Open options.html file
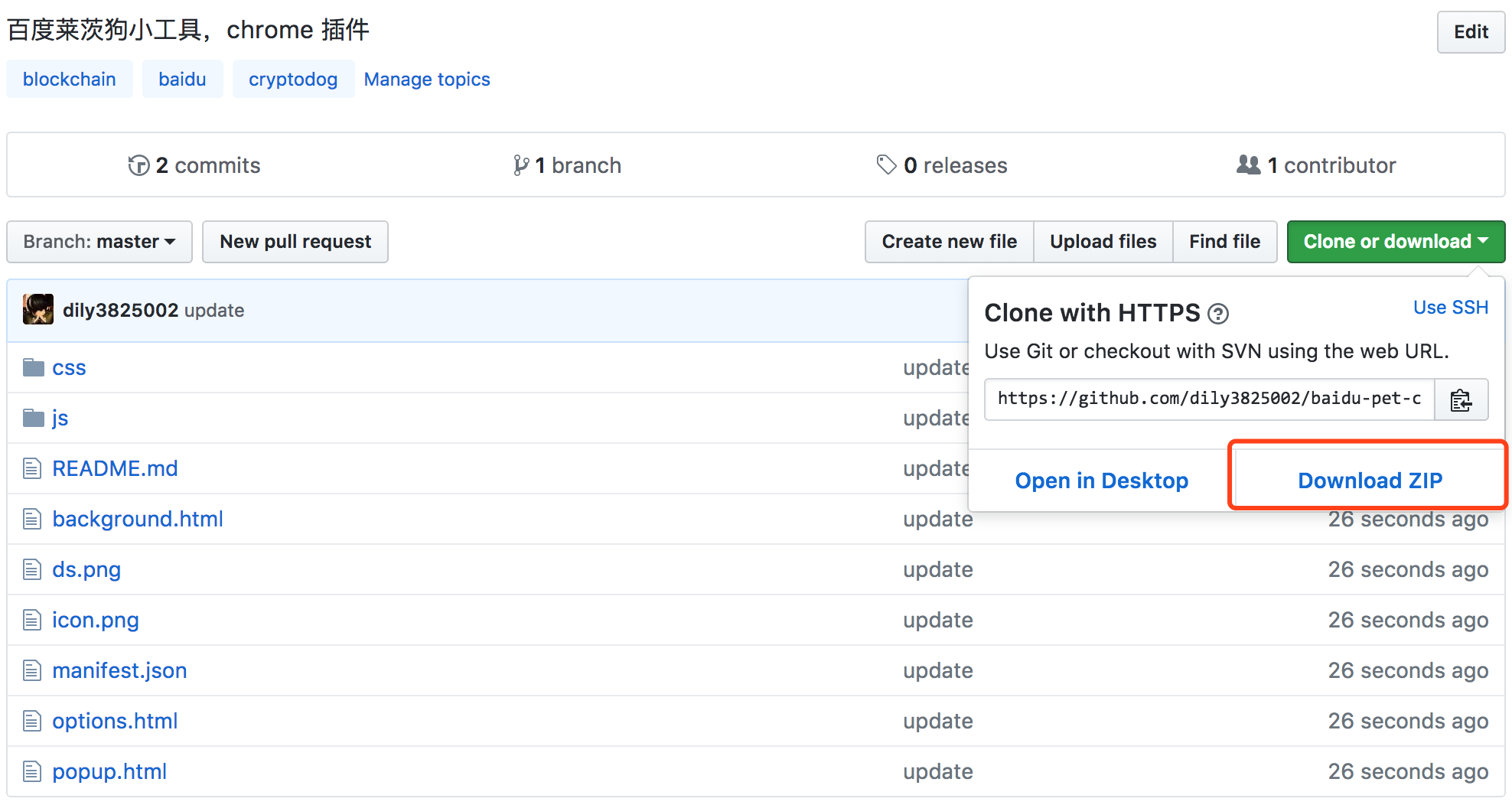 115,721
